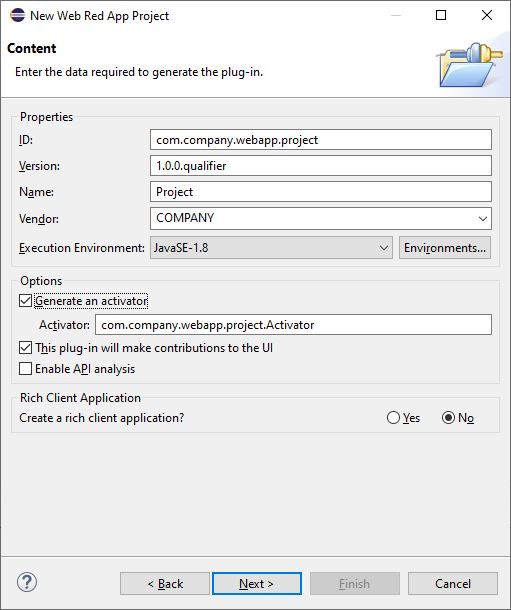Select the No radio button
The height and width of the screenshot is (610, 511).
coord(448,418)
